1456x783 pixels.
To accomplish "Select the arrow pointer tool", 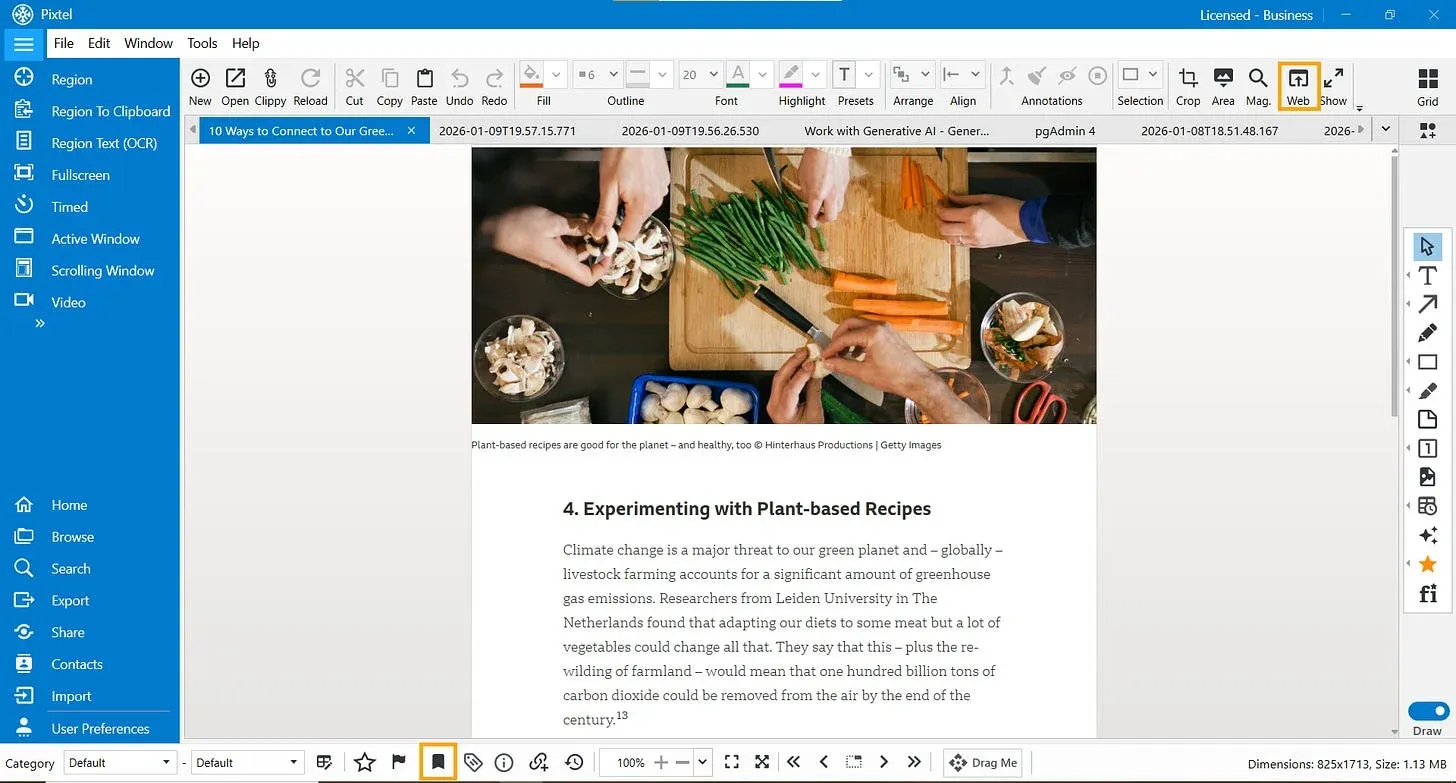I will click(1427, 246).
